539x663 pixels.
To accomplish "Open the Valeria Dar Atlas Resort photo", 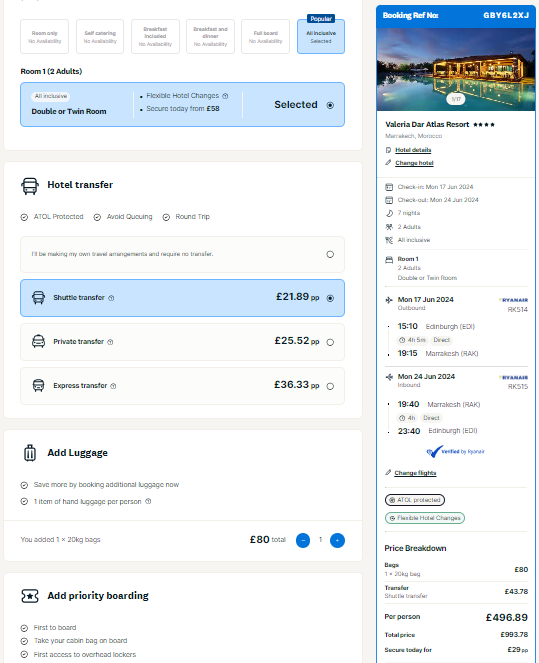I will (x=456, y=69).
